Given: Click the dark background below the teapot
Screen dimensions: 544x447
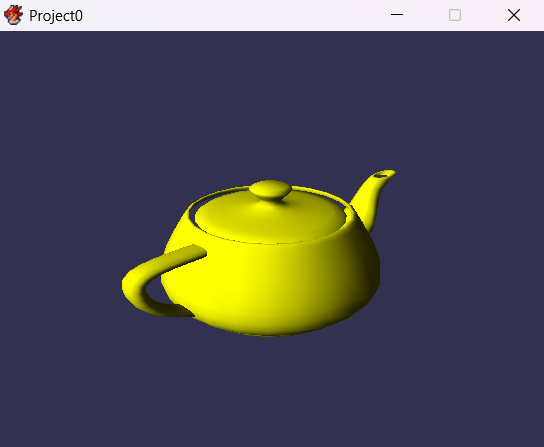Looking at the screenshot, I should click(x=272, y=390).
